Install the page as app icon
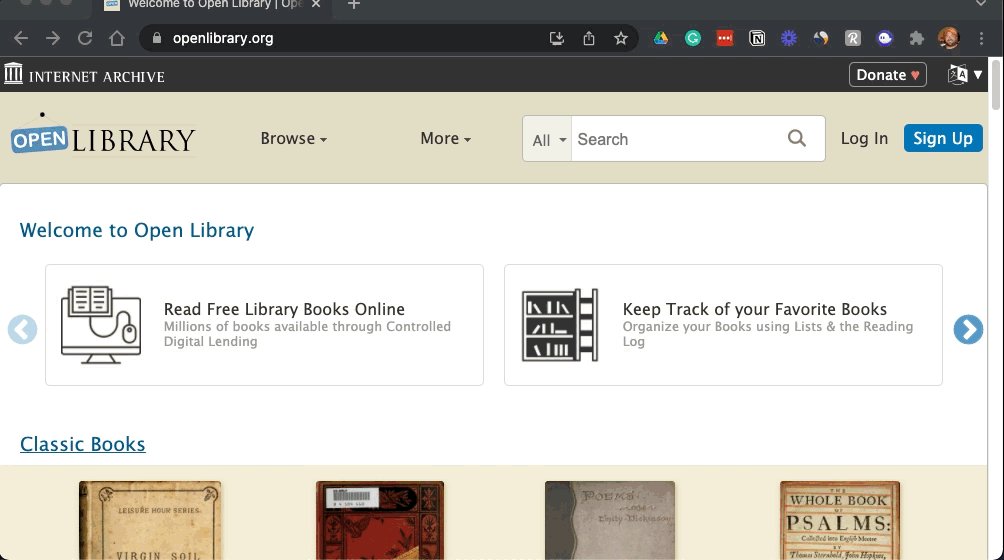 (557, 38)
